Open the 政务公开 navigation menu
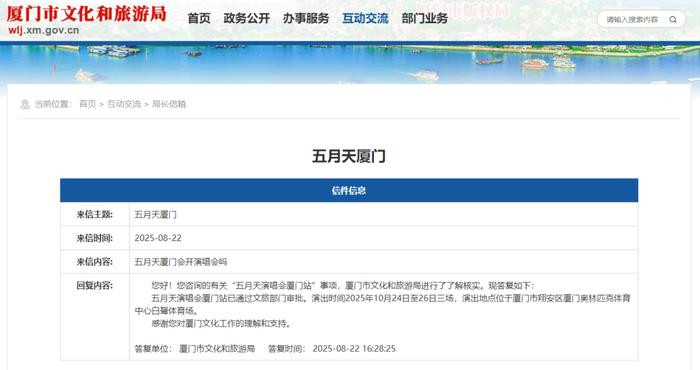This screenshot has width=700, height=370. [x=247, y=18]
